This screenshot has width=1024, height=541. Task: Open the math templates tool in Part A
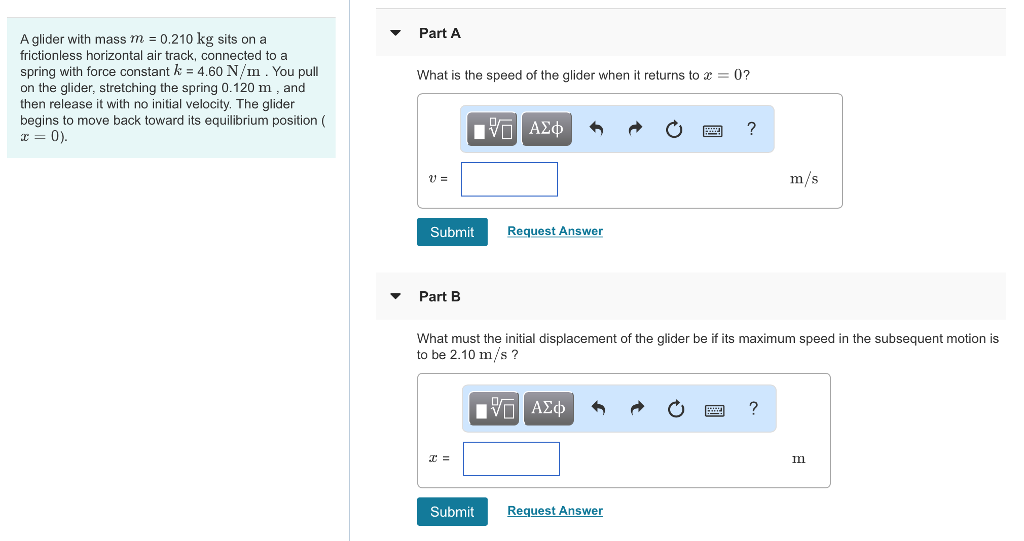click(x=494, y=129)
